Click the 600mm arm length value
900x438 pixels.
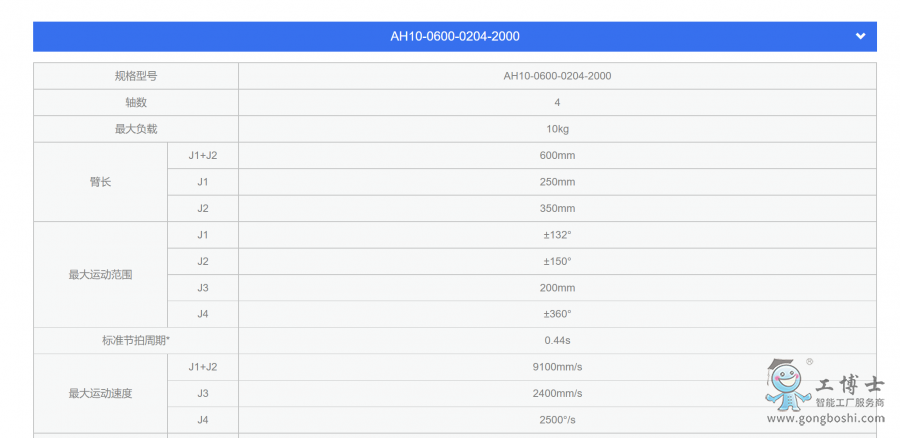coord(557,156)
